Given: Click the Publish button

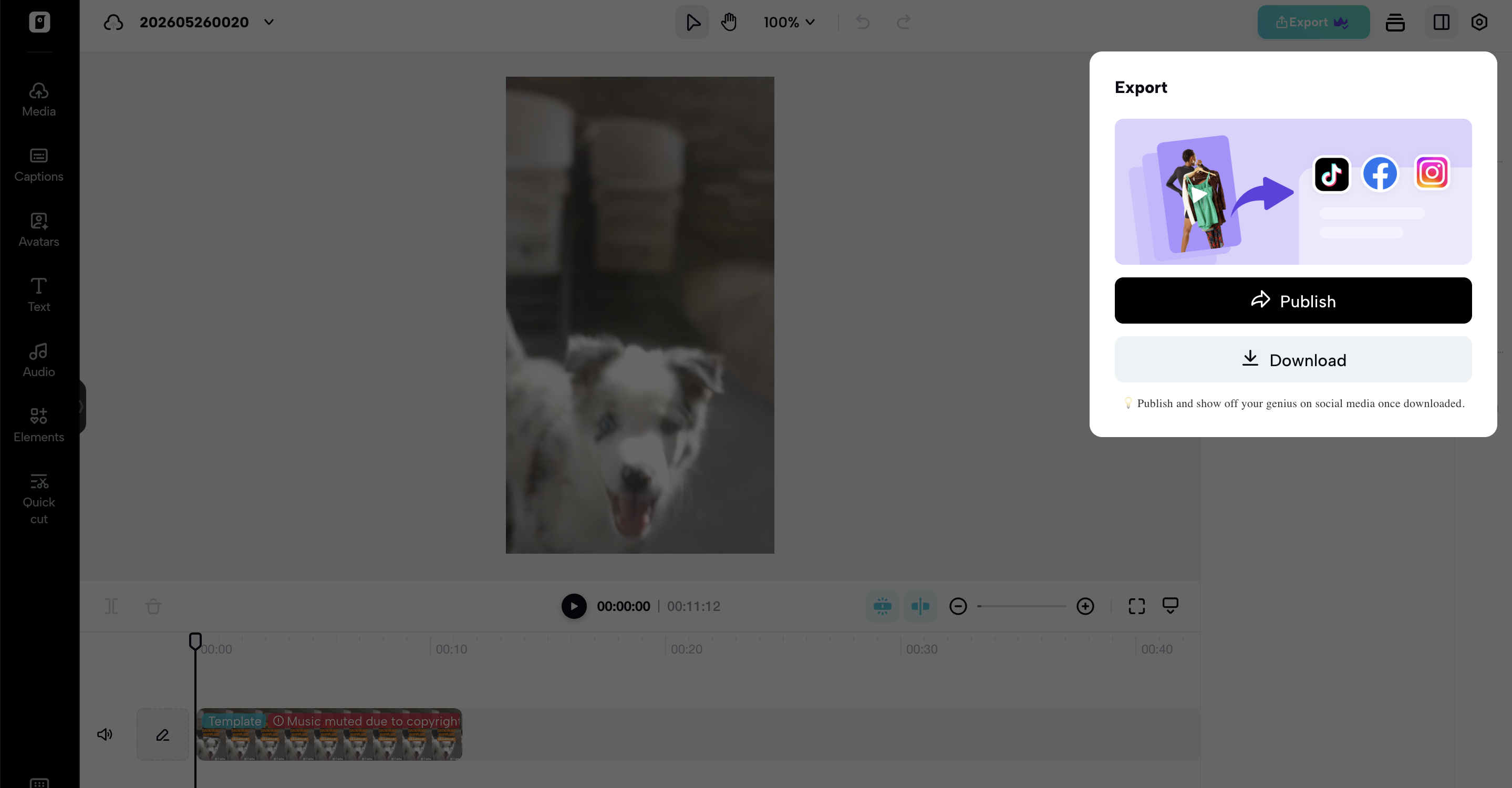Looking at the screenshot, I should [1292, 300].
